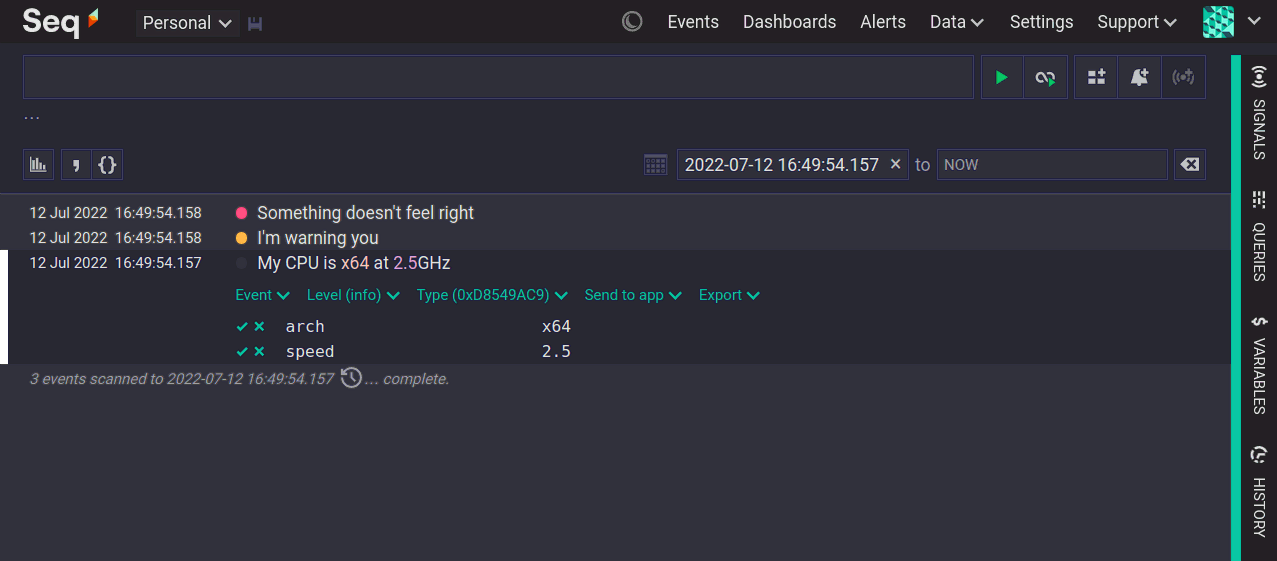Viewport: 1277px width, 561px height.
Task: Click the arch property name
Action: tap(305, 326)
